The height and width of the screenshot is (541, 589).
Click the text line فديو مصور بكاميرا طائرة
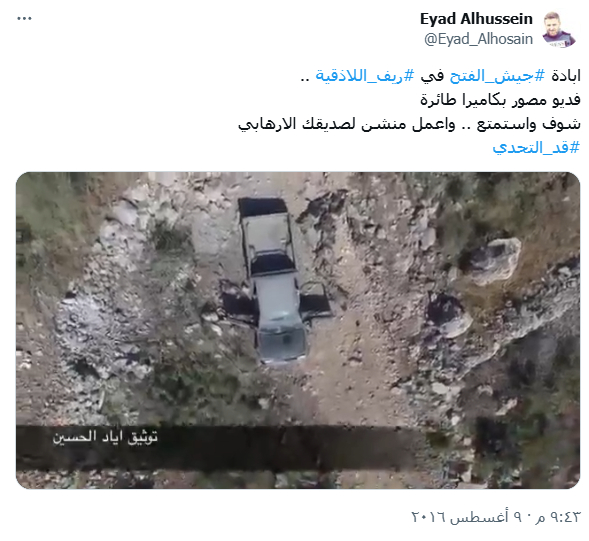(500, 100)
